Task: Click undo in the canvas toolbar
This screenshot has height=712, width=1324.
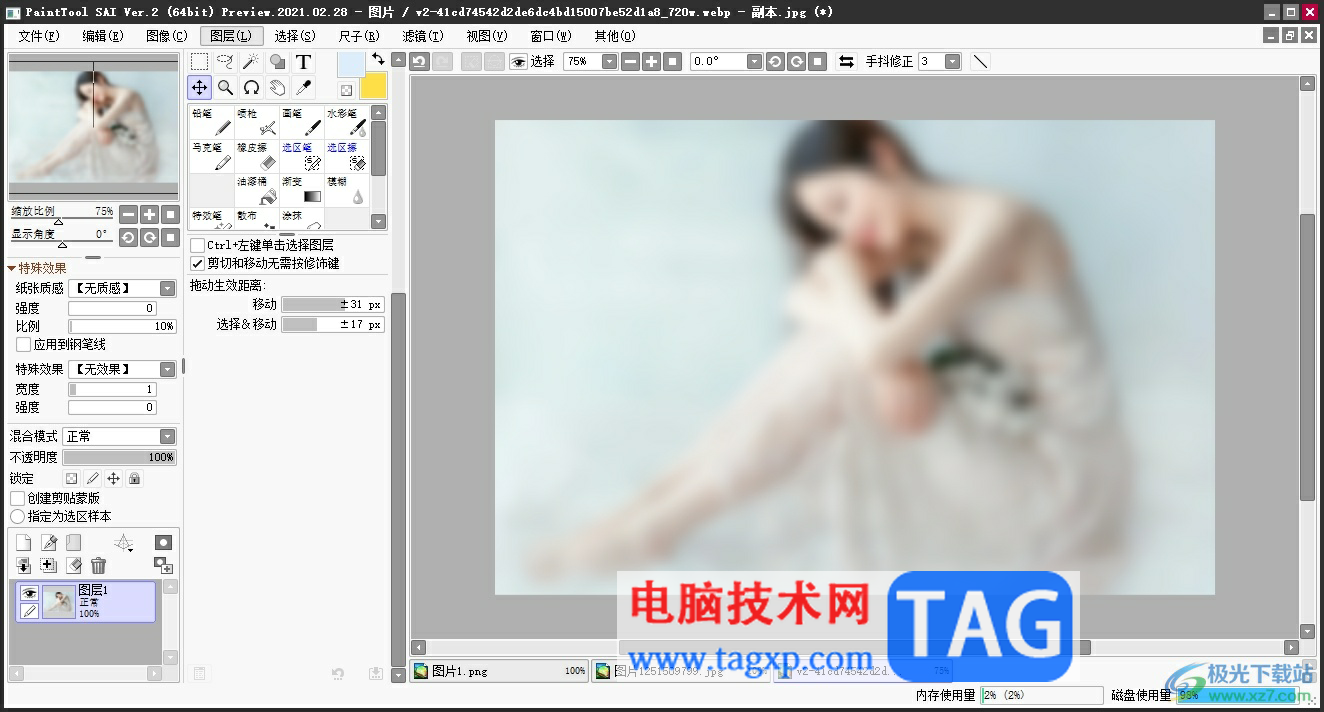Action: click(x=420, y=61)
